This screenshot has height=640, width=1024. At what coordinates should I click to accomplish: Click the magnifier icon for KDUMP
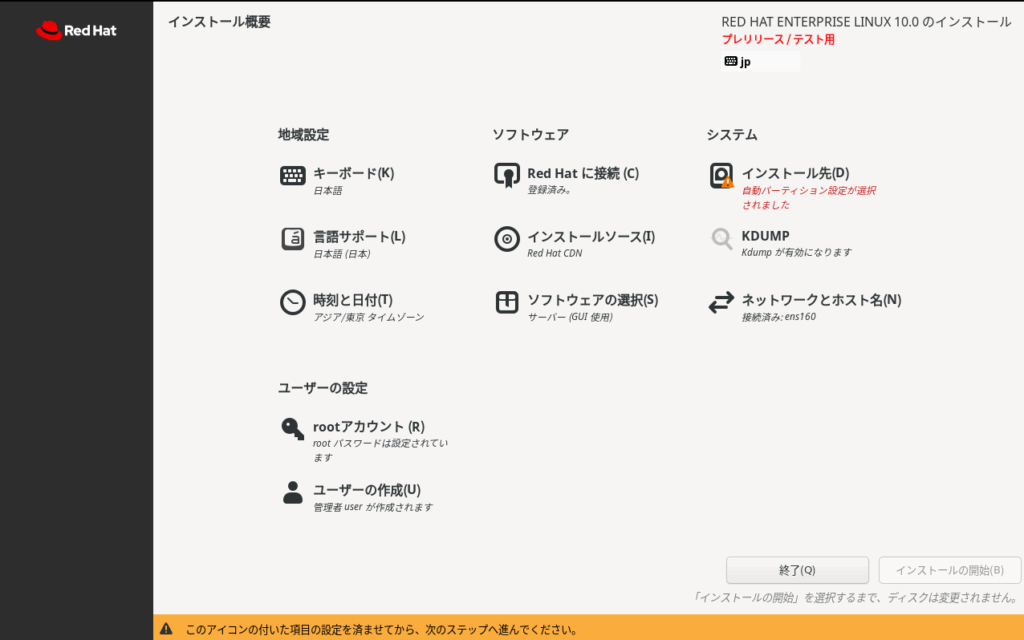[721, 239]
